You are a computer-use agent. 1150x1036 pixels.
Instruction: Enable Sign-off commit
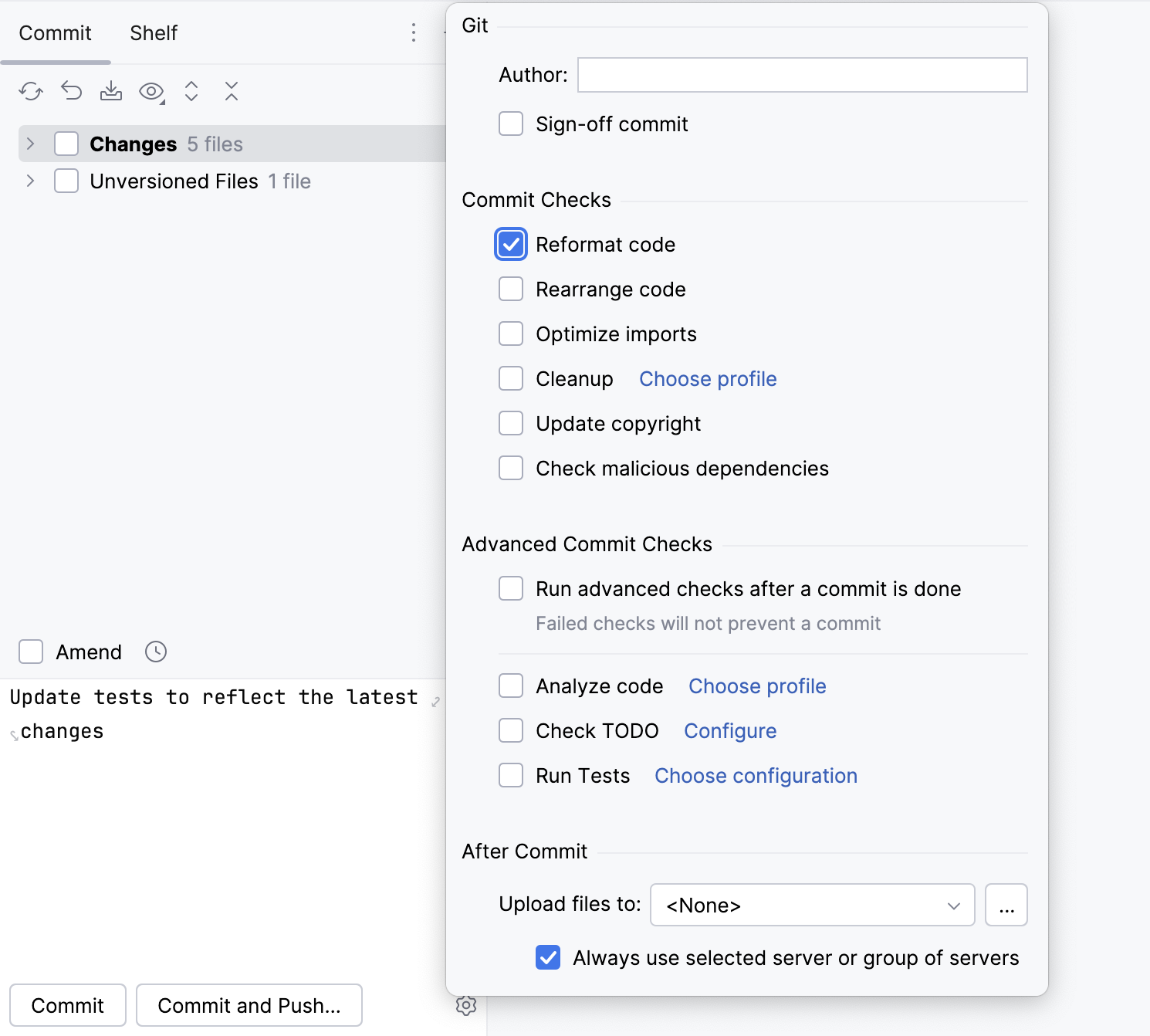(x=510, y=124)
